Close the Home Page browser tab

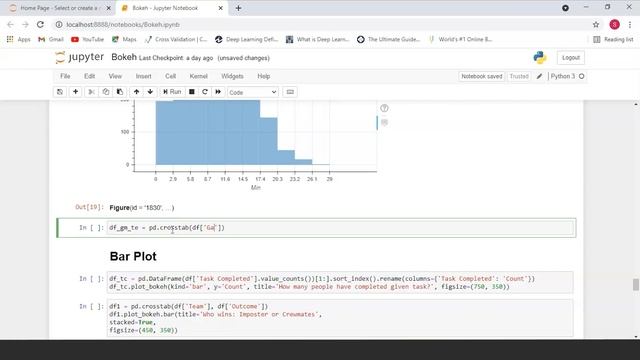click(108, 8)
